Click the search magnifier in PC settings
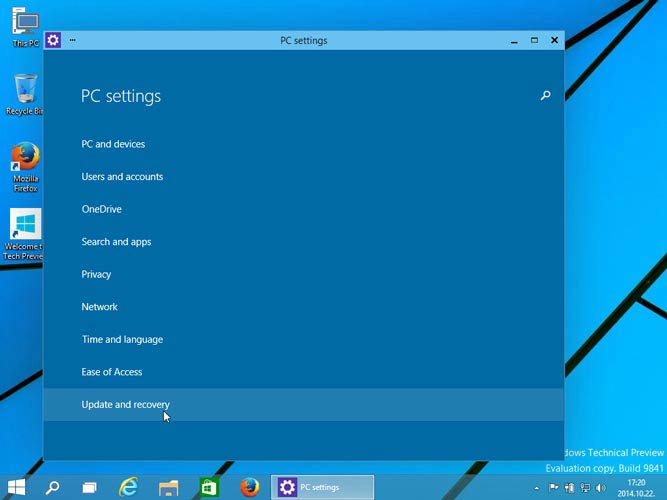Screen dimensions: 667x500 pyautogui.click(x=545, y=95)
